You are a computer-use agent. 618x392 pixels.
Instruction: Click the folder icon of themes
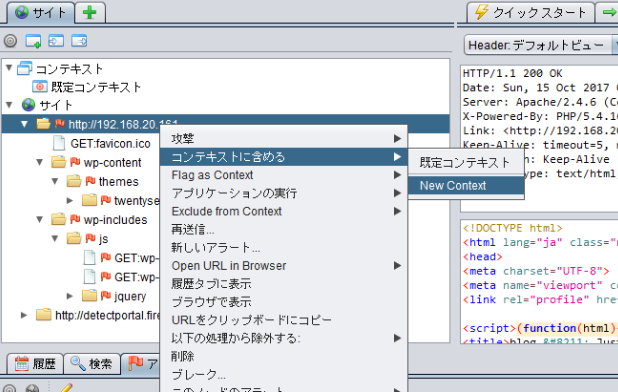(x=74, y=181)
